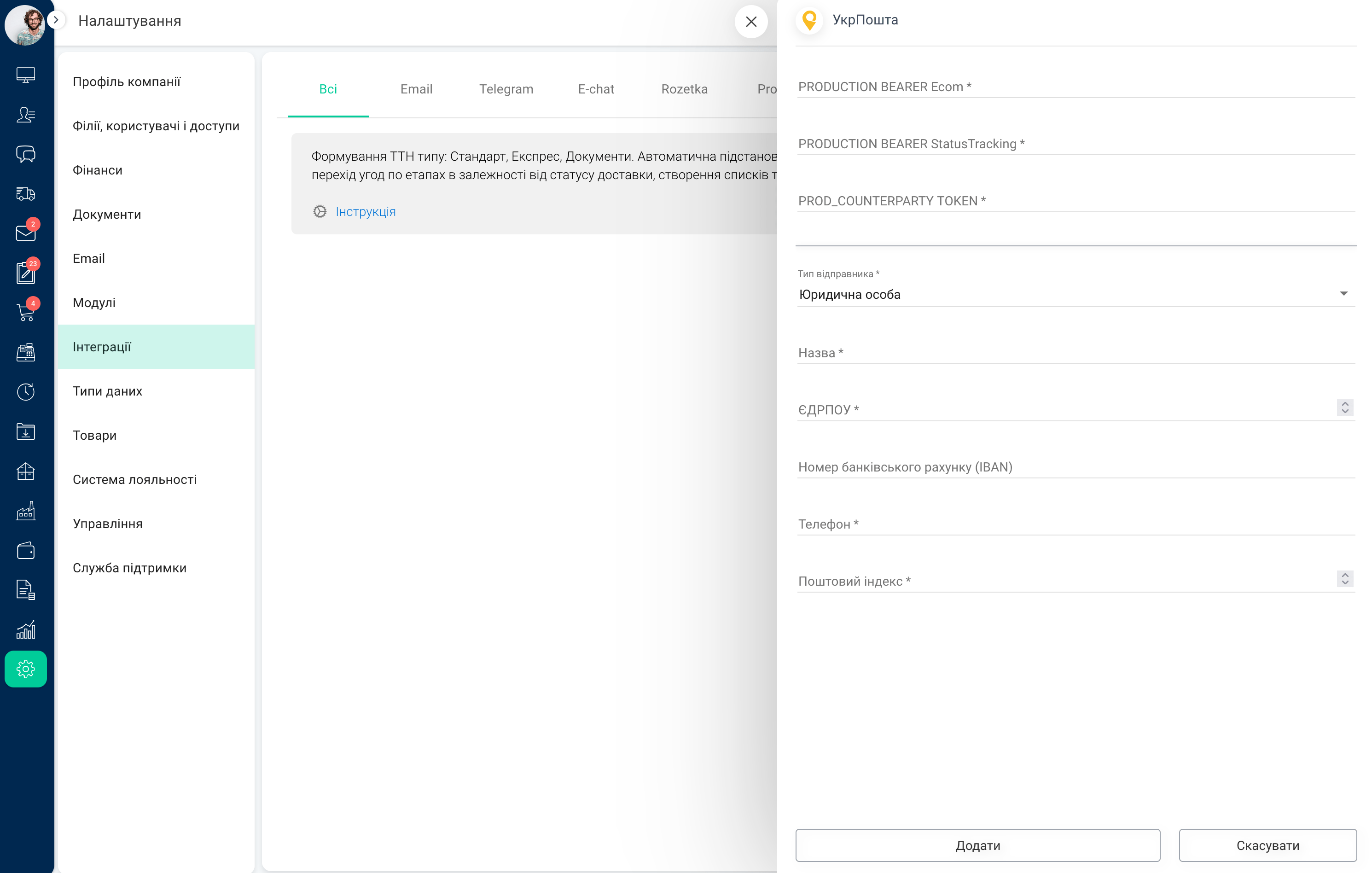The image size is (1372, 873).
Task: Open the wallet icon in sidebar
Action: 26,551
